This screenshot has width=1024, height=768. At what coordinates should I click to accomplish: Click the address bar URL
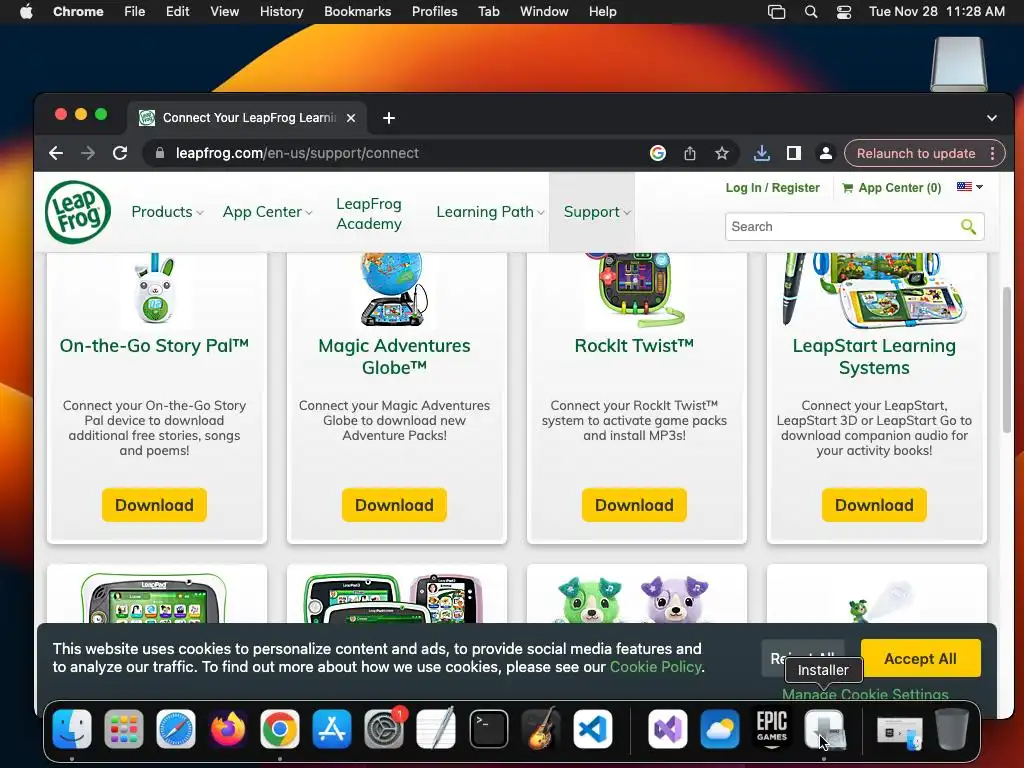(297, 153)
